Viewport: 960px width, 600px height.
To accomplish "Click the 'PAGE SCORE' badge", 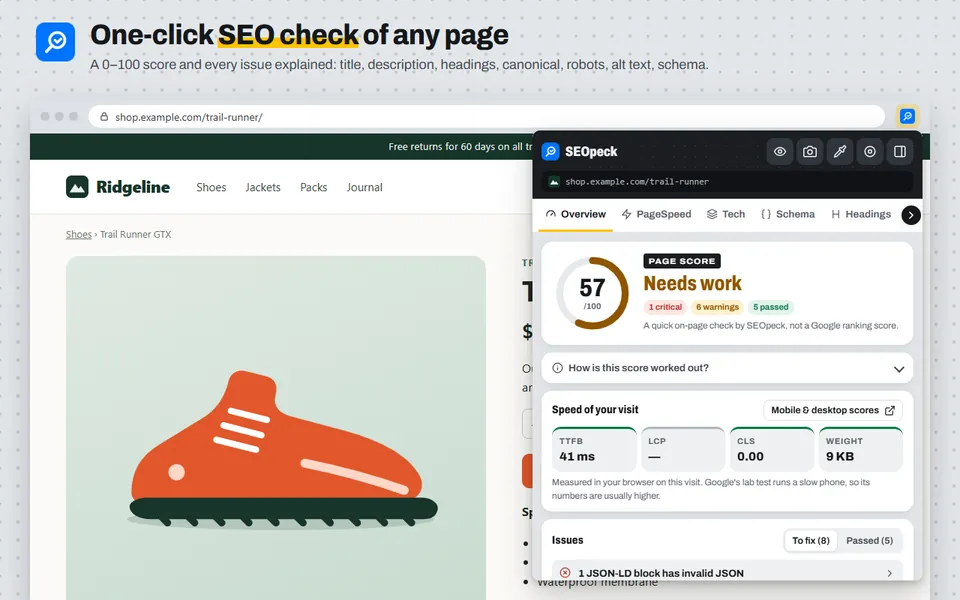I will (682, 261).
